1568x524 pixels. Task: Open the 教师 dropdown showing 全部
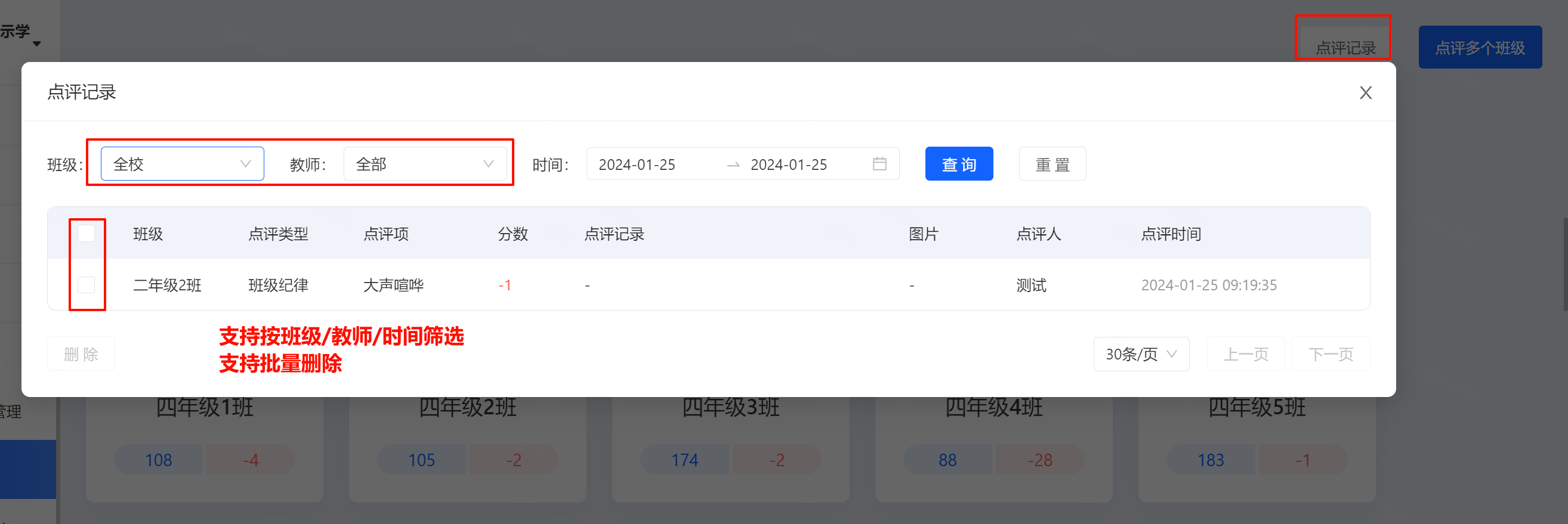pos(425,163)
